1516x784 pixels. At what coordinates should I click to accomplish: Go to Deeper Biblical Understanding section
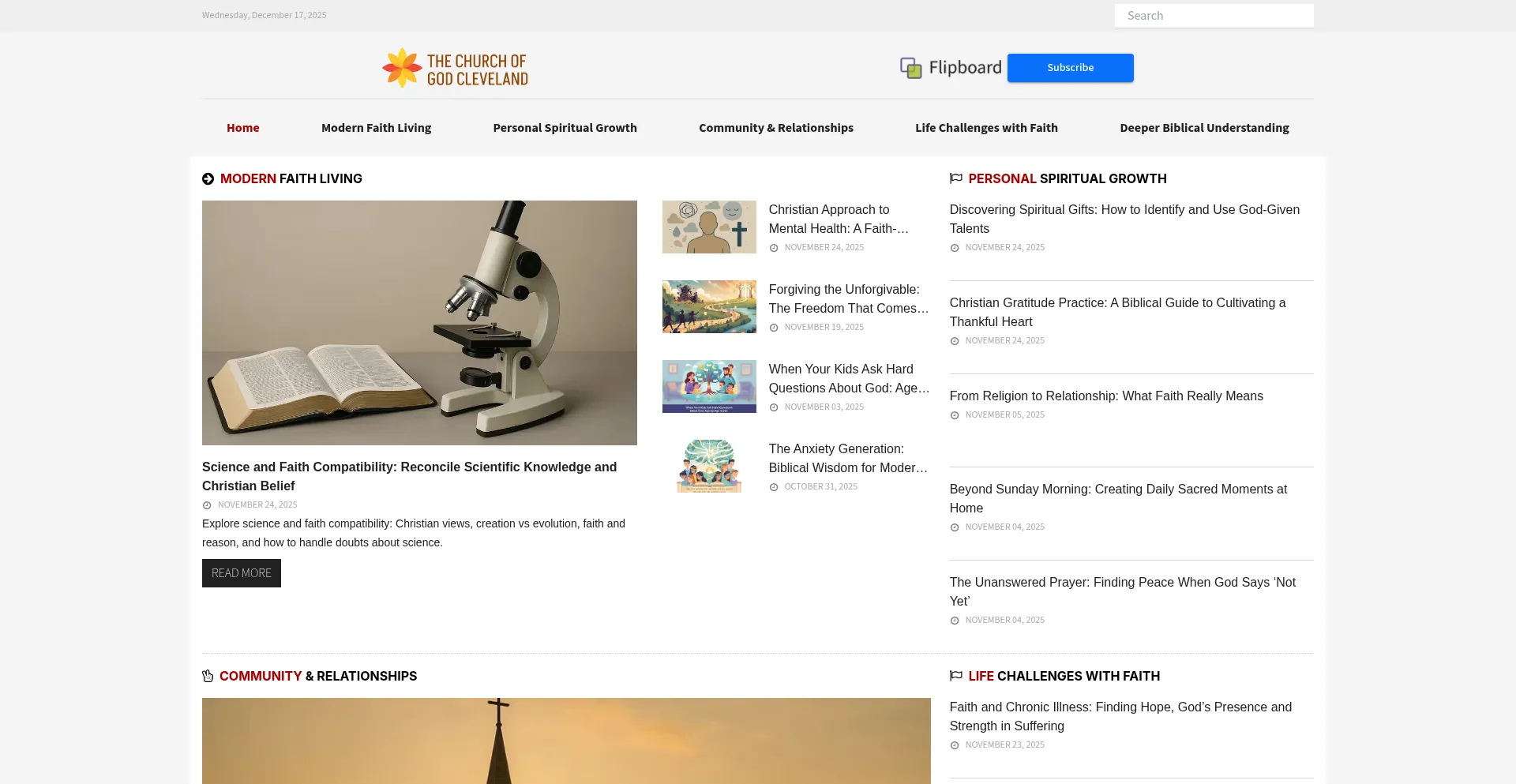[x=1203, y=128]
